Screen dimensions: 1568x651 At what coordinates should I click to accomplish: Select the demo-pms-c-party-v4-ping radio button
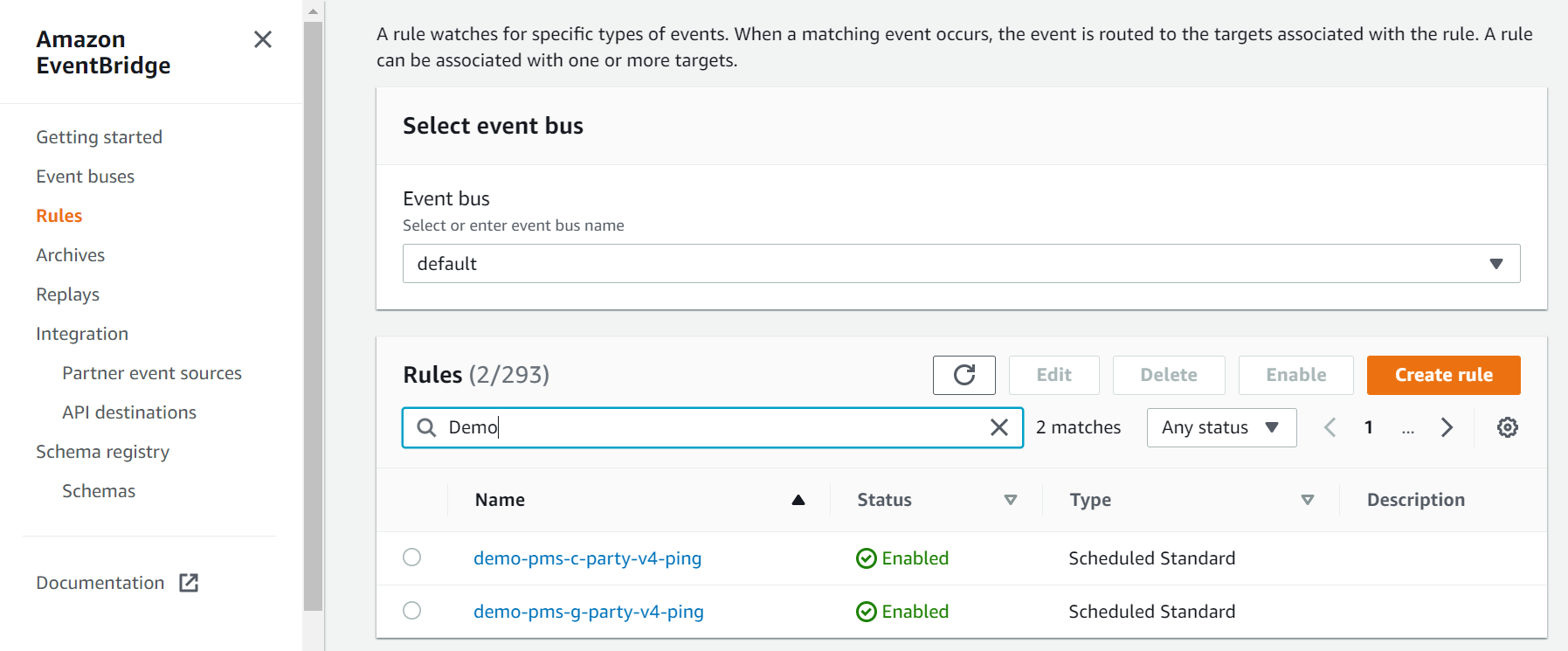411,558
